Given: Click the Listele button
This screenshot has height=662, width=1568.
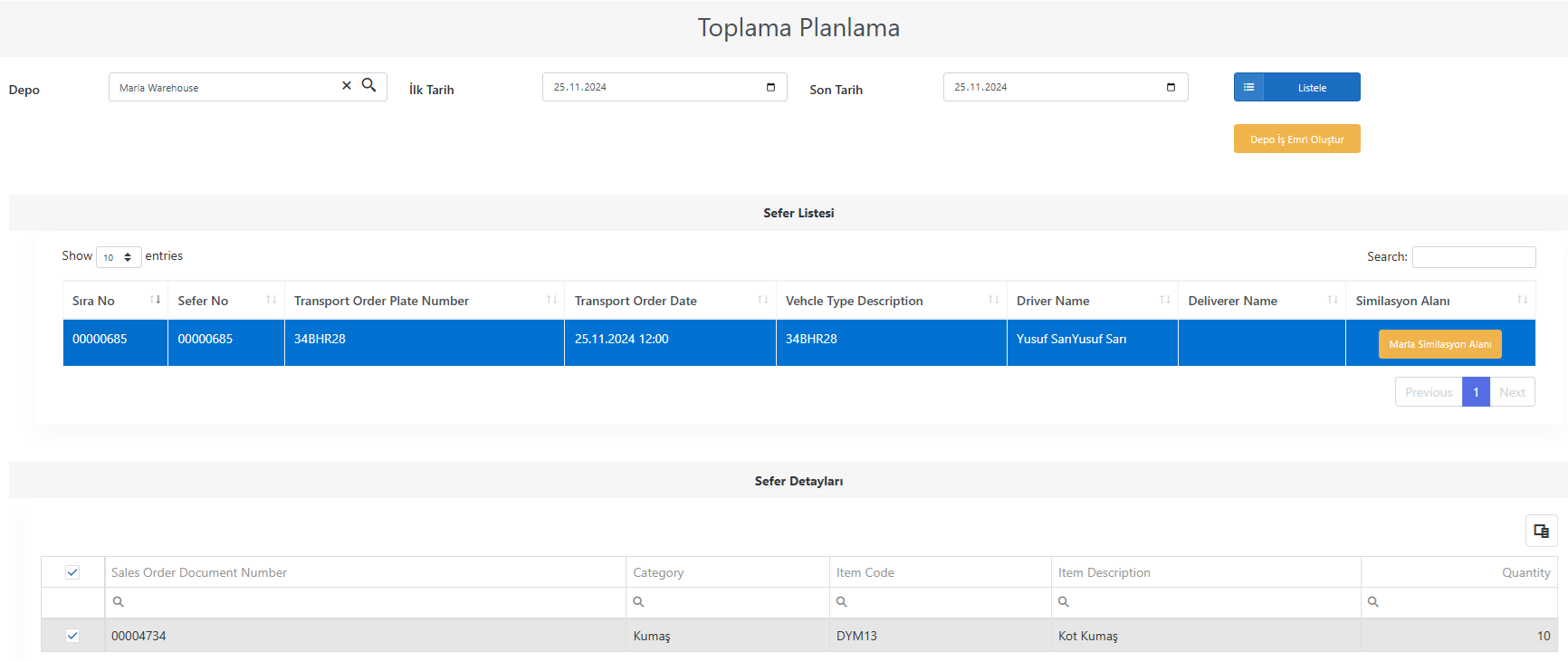Looking at the screenshot, I should coord(1297,87).
